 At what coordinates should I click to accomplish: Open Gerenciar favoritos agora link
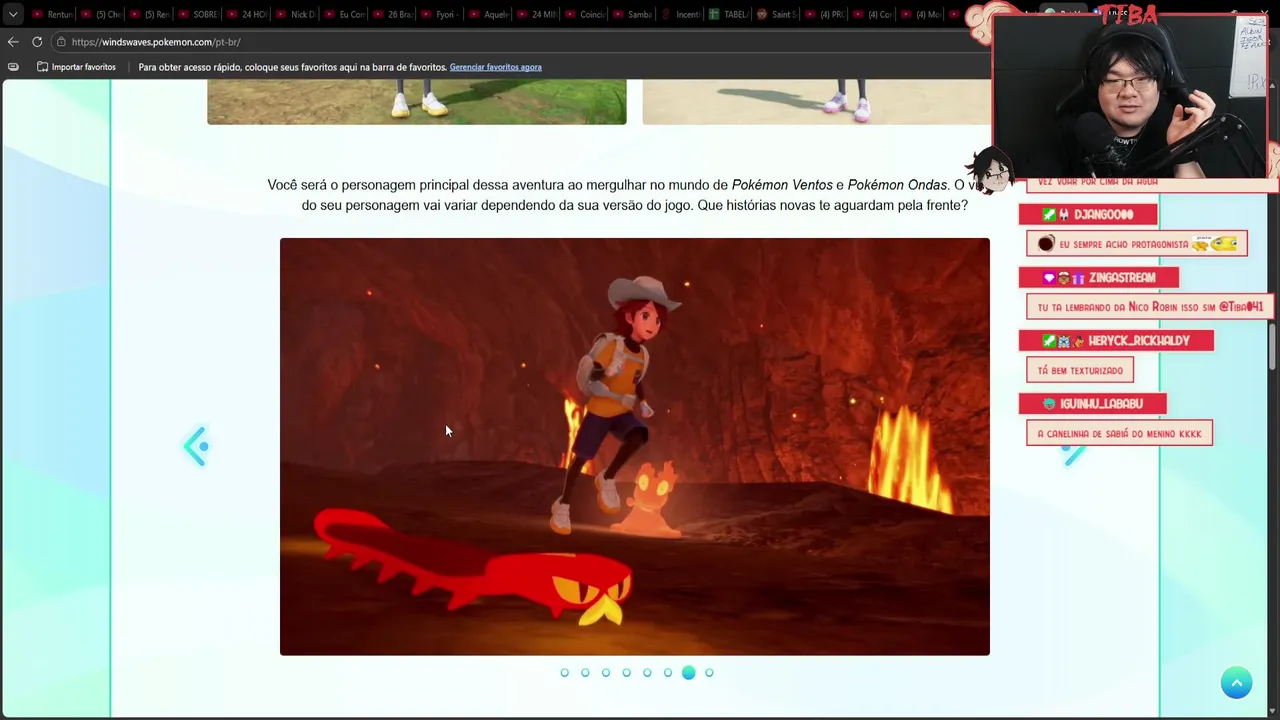[x=495, y=67]
